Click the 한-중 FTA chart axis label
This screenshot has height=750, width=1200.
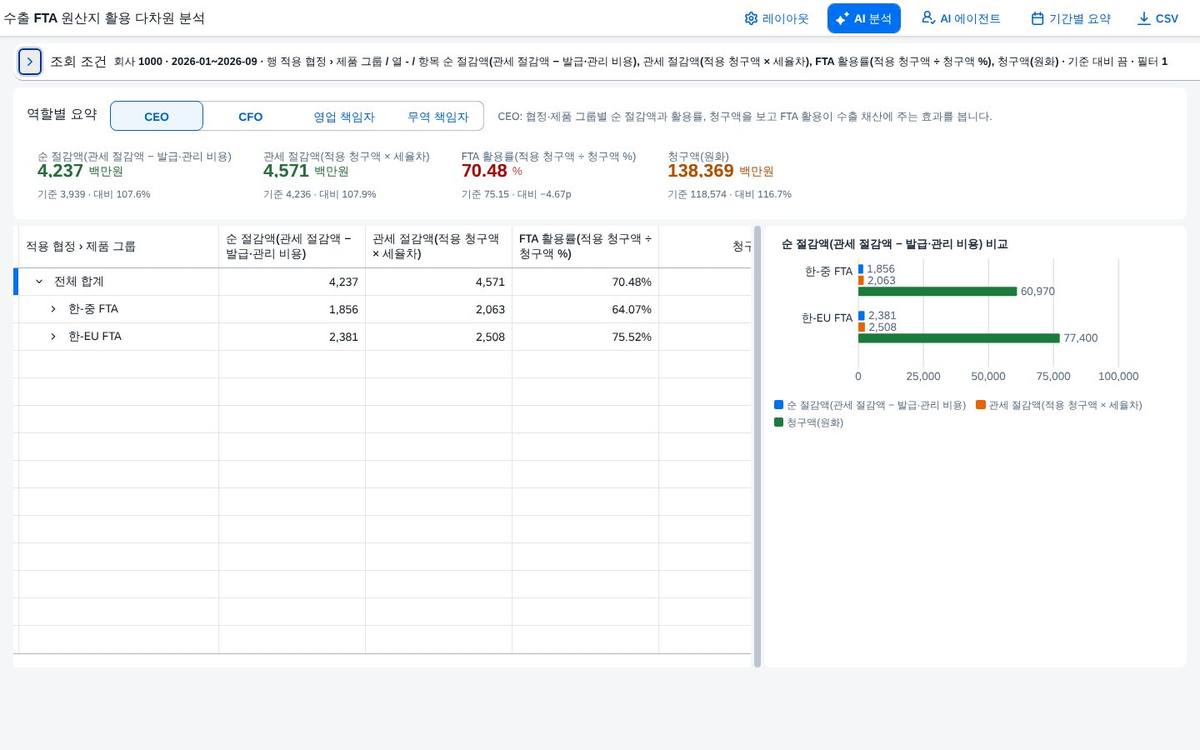pyautogui.click(x=829, y=271)
